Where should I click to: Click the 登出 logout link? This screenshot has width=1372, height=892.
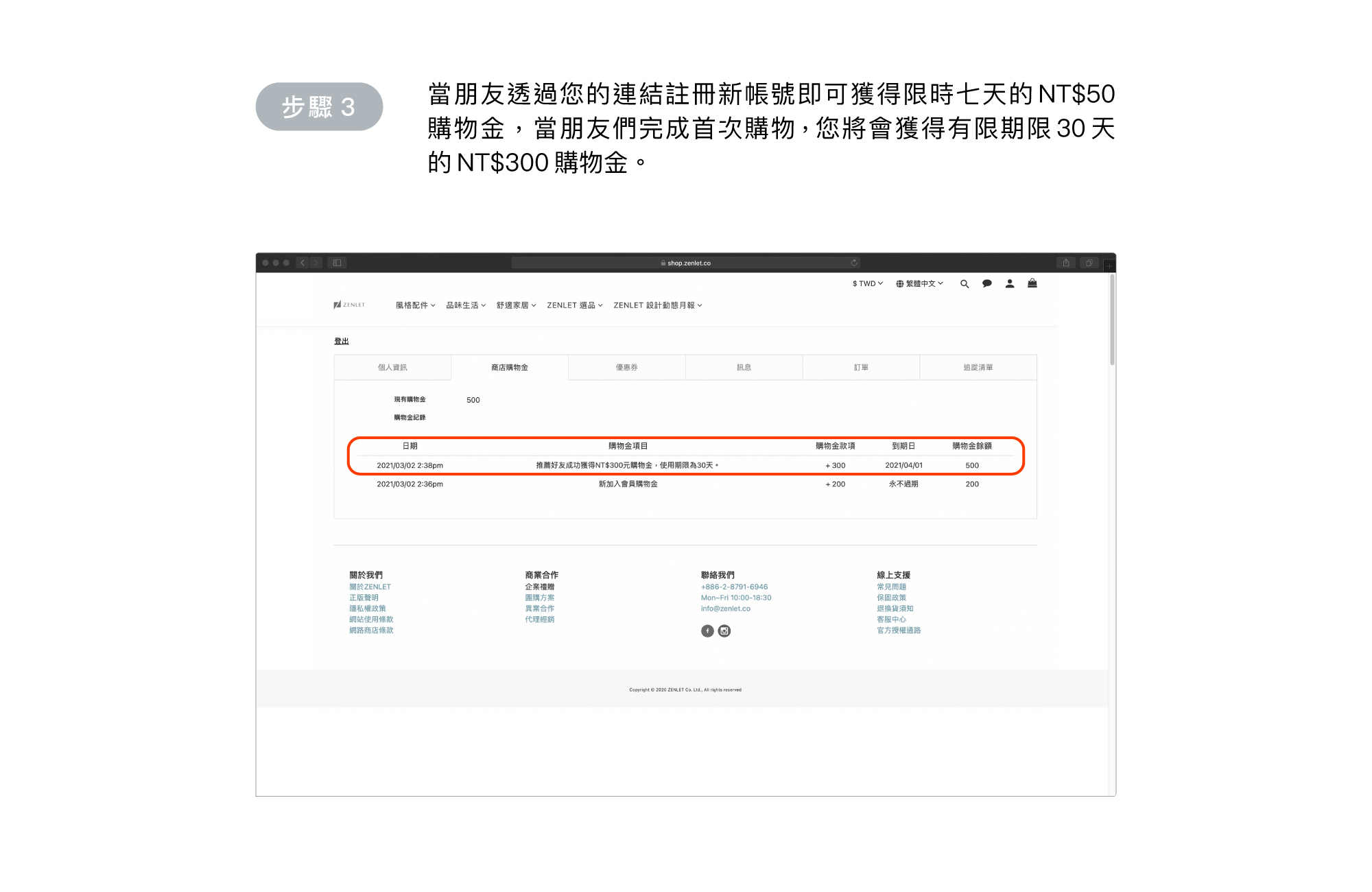click(341, 341)
